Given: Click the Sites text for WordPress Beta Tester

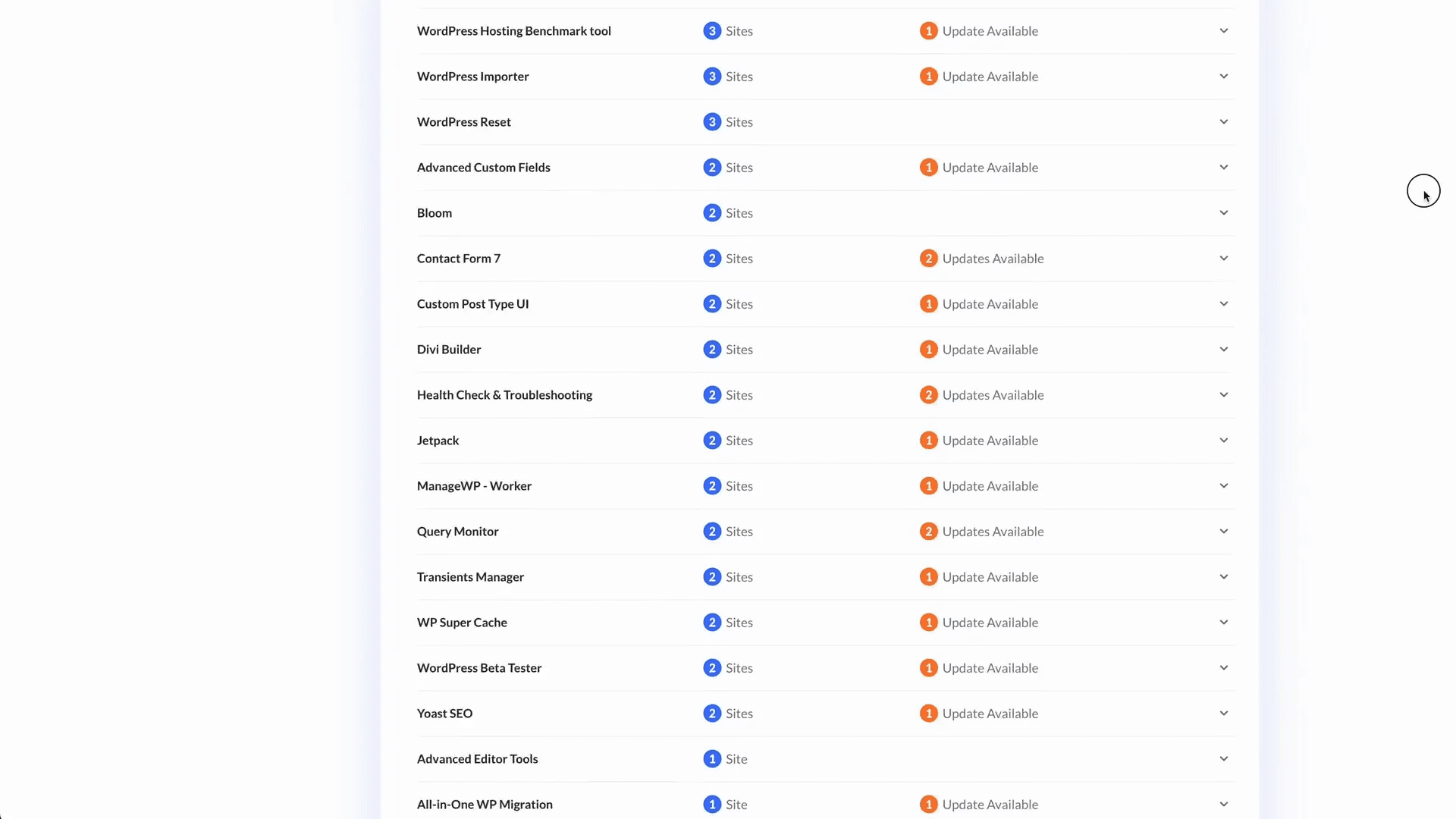Looking at the screenshot, I should tap(739, 667).
